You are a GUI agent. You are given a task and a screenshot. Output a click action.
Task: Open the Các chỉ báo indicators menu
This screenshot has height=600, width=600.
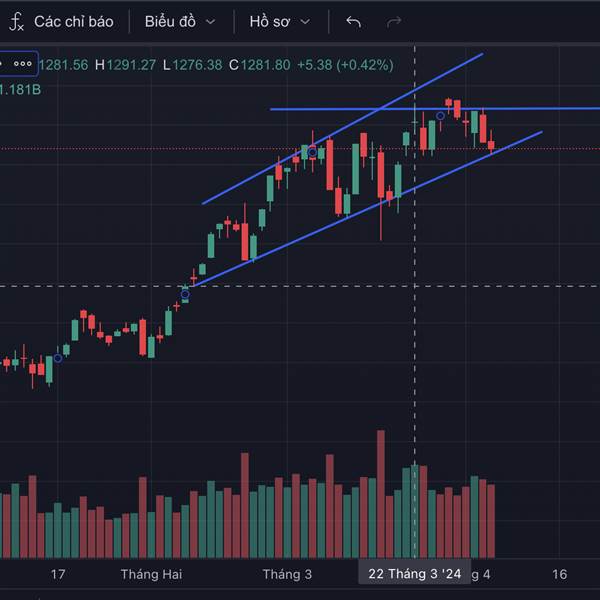(73, 22)
